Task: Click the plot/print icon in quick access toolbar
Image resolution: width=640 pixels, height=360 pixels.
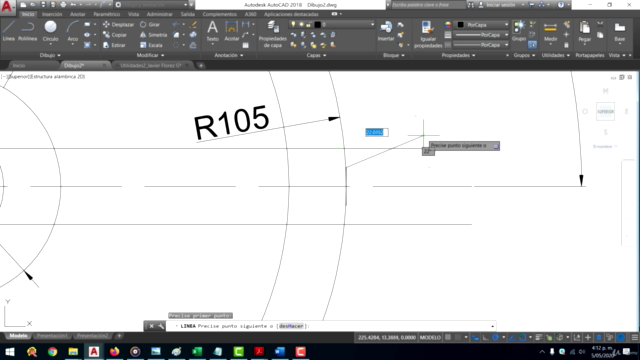Action: (63, 4)
